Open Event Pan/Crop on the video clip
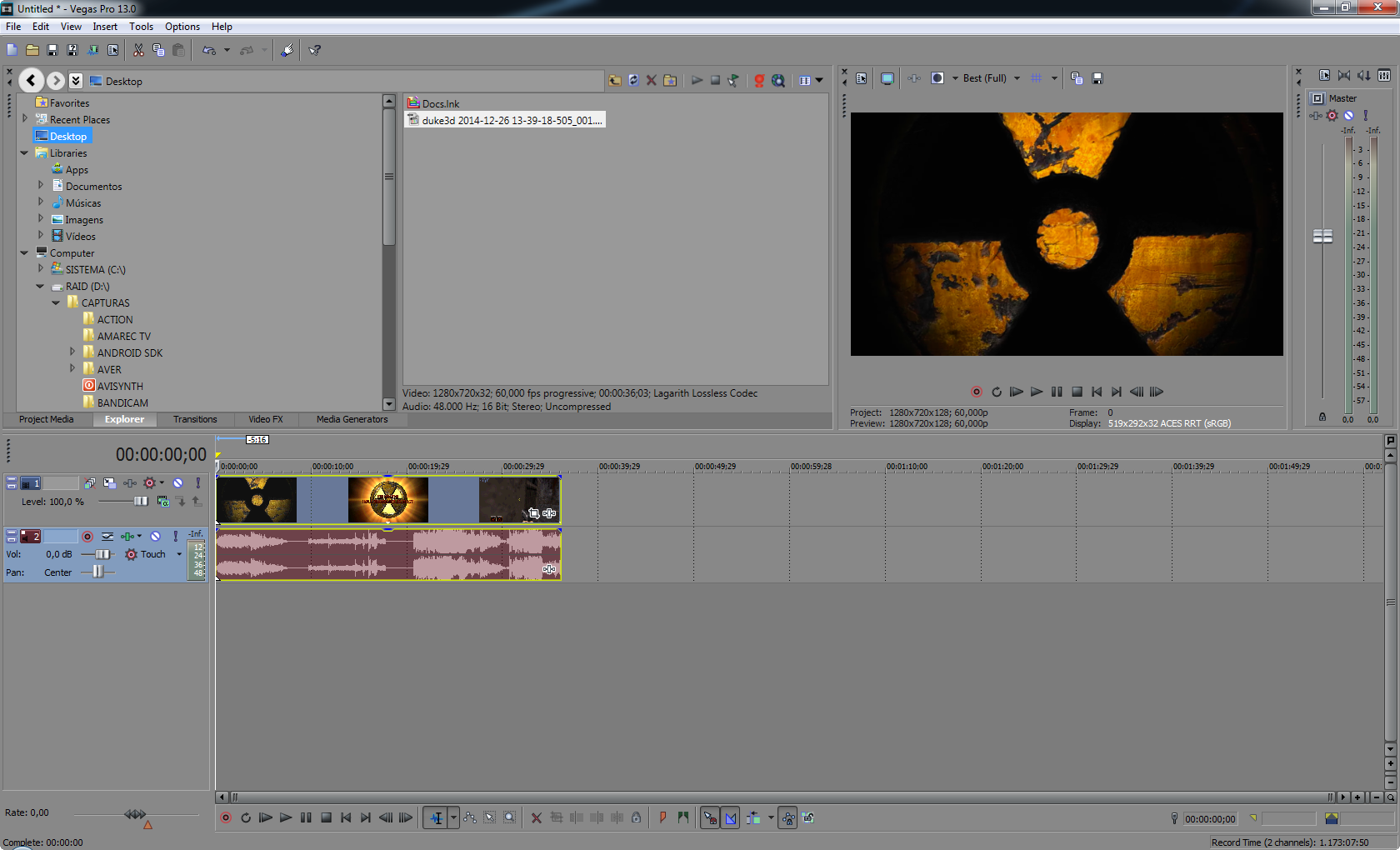The height and width of the screenshot is (850, 1400). point(533,513)
